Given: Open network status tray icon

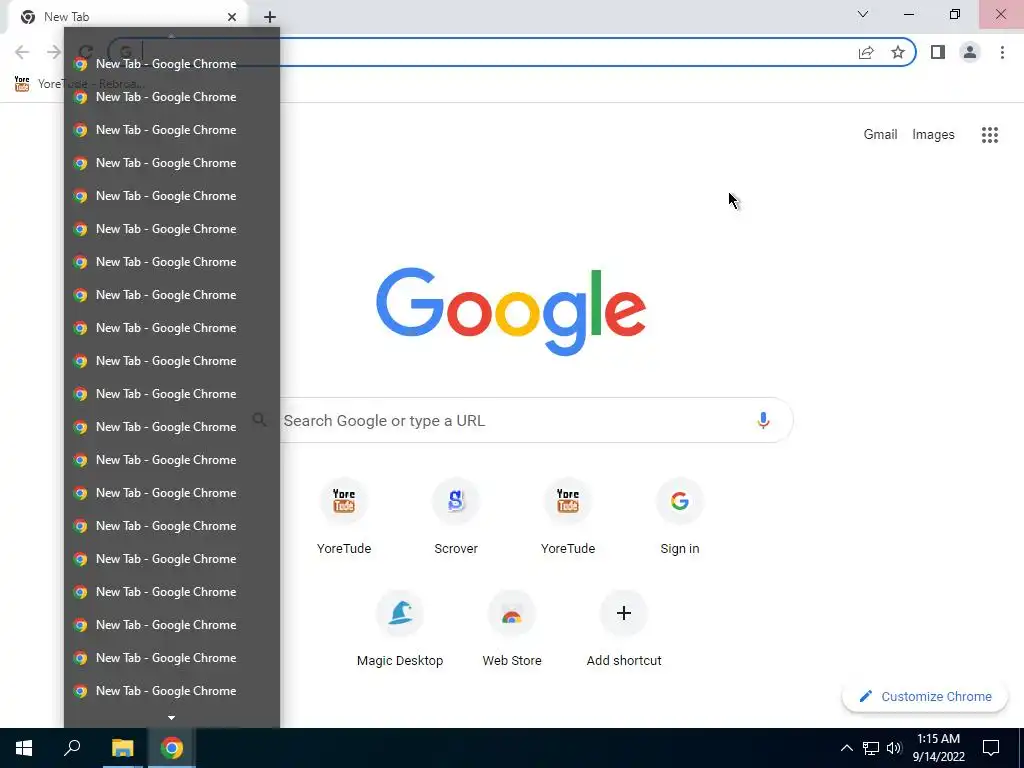Looking at the screenshot, I should coord(871,748).
